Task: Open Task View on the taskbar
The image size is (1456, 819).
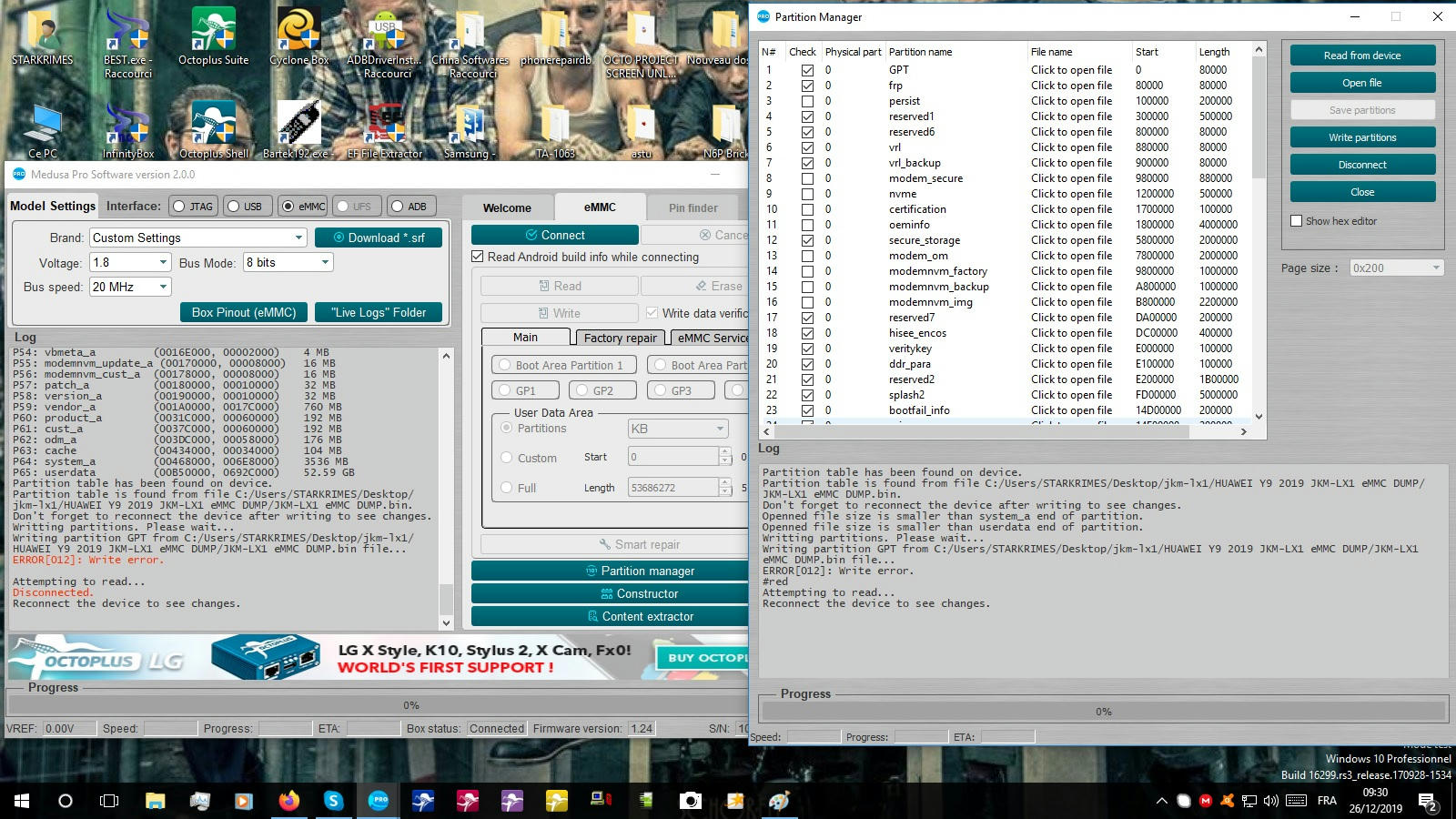Action: tap(109, 801)
